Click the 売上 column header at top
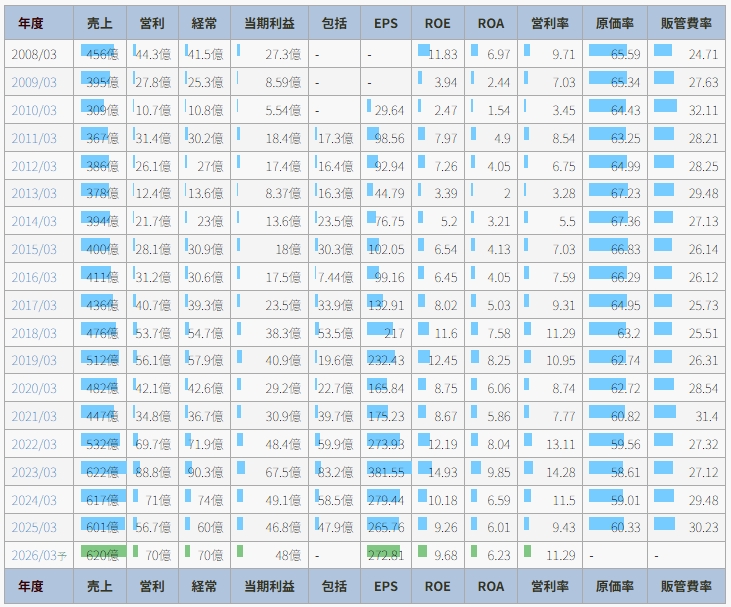This screenshot has width=731, height=607. [x=100, y=23]
